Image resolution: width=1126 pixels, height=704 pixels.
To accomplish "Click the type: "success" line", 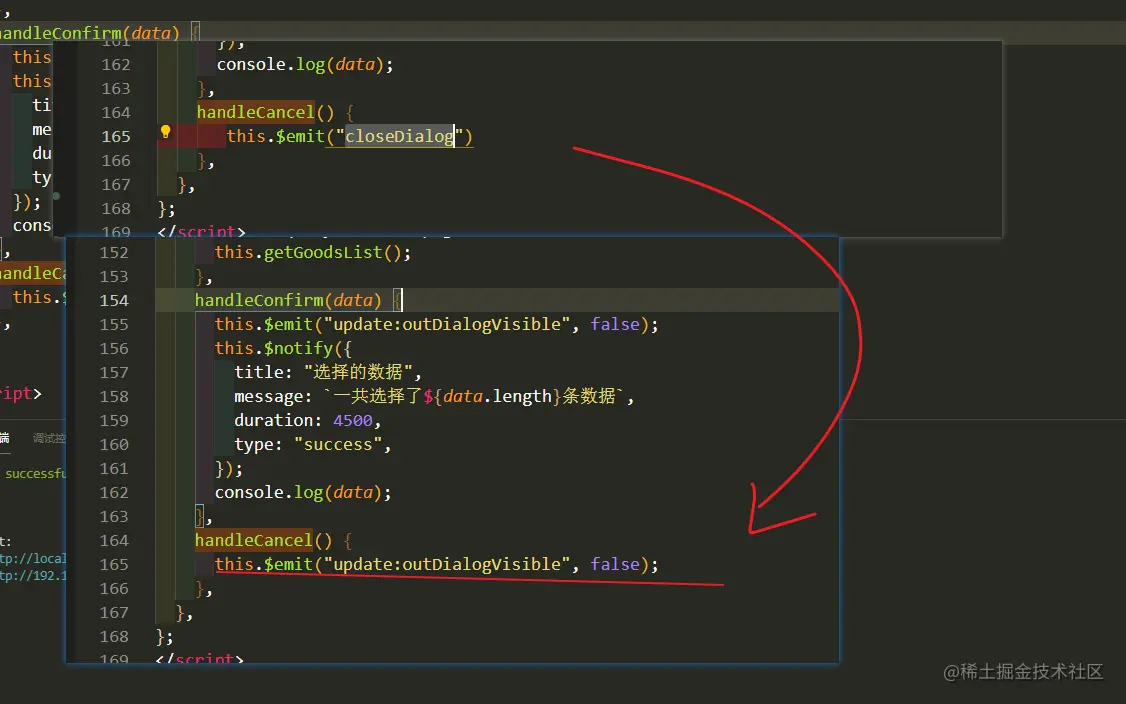I will [312, 445].
